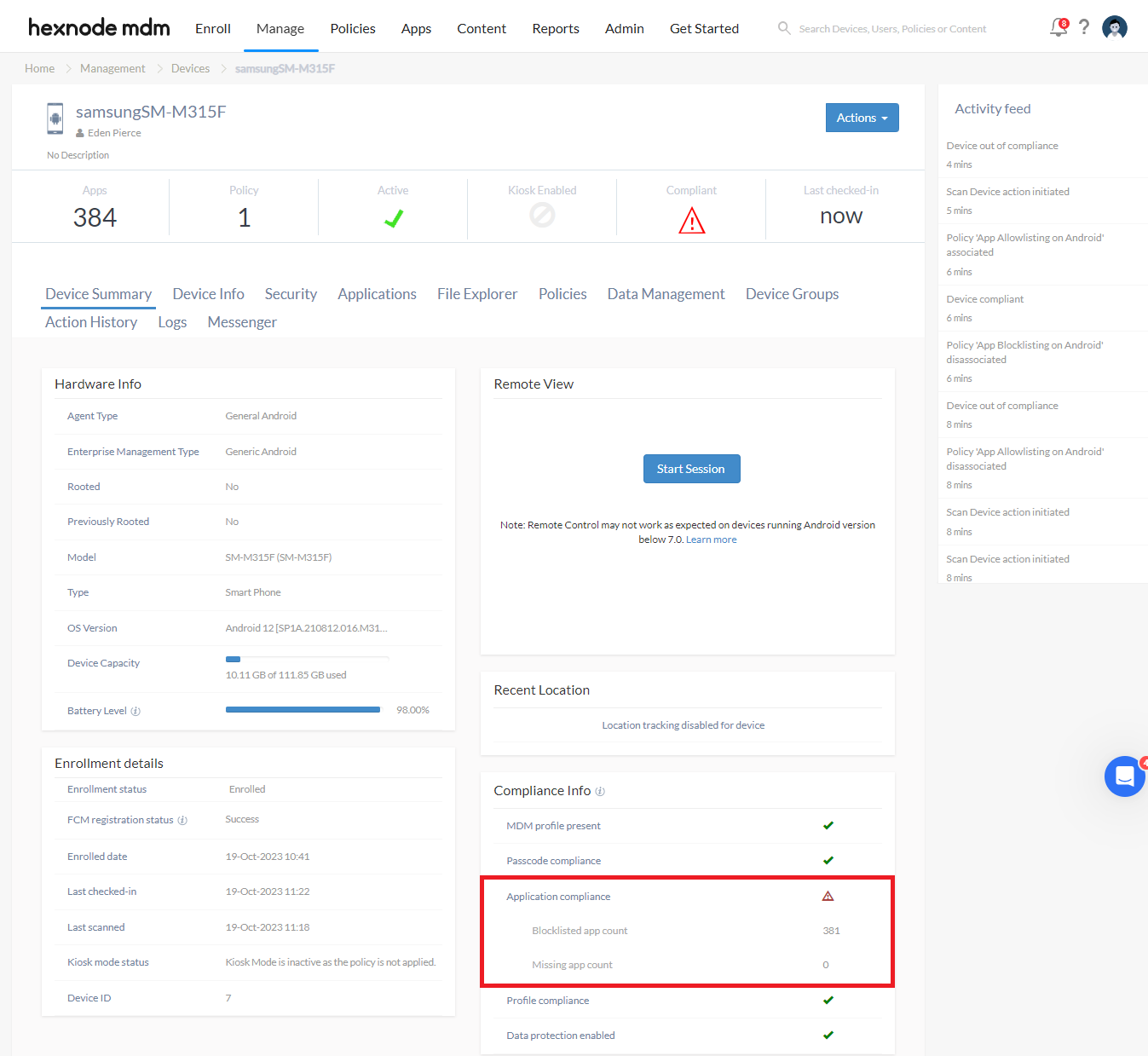Click the Start Session button
The height and width of the screenshot is (1056, 1148).
click(x=691, y=469)
